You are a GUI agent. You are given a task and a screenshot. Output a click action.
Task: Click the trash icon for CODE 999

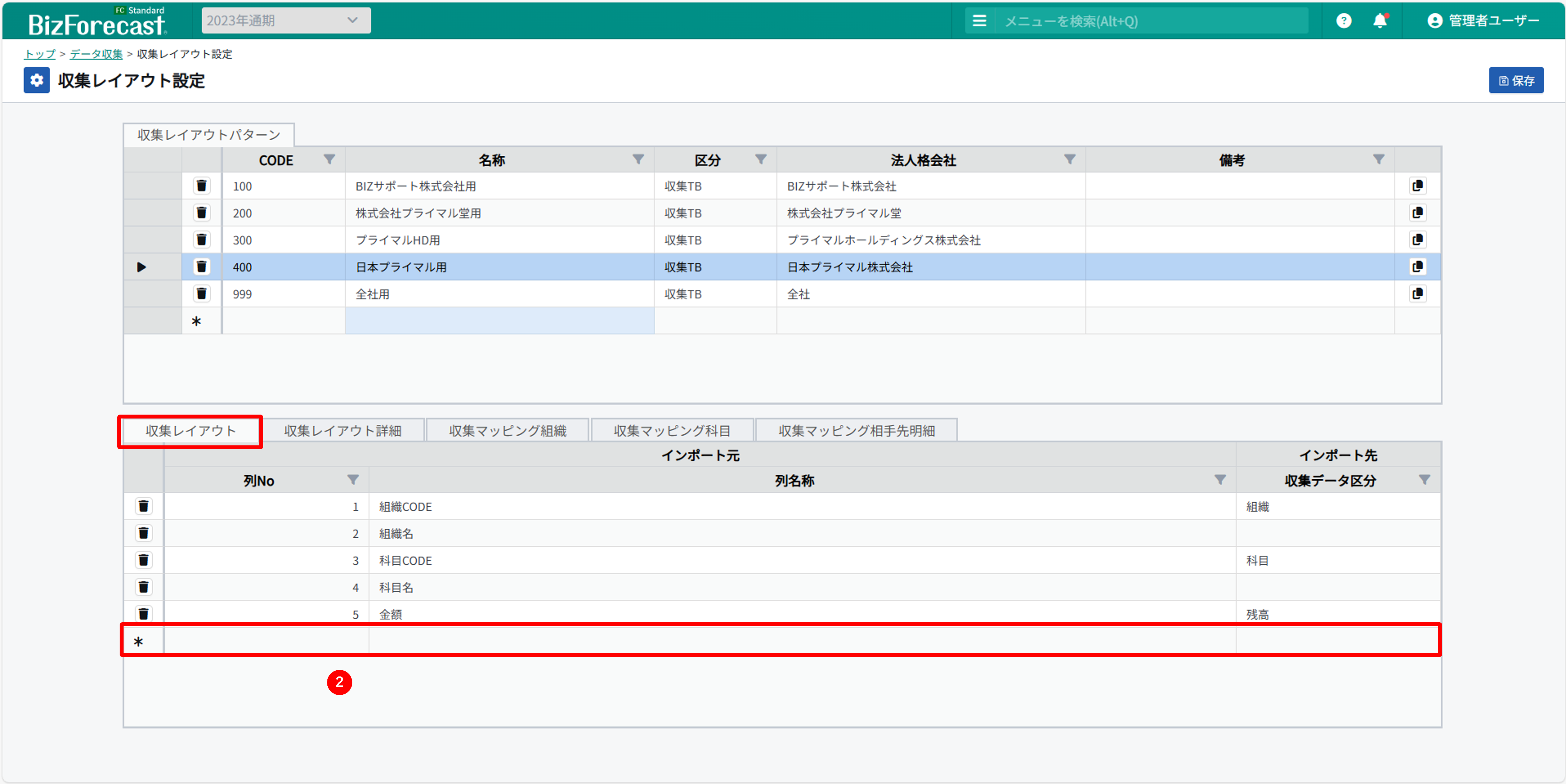pos(201,293)
